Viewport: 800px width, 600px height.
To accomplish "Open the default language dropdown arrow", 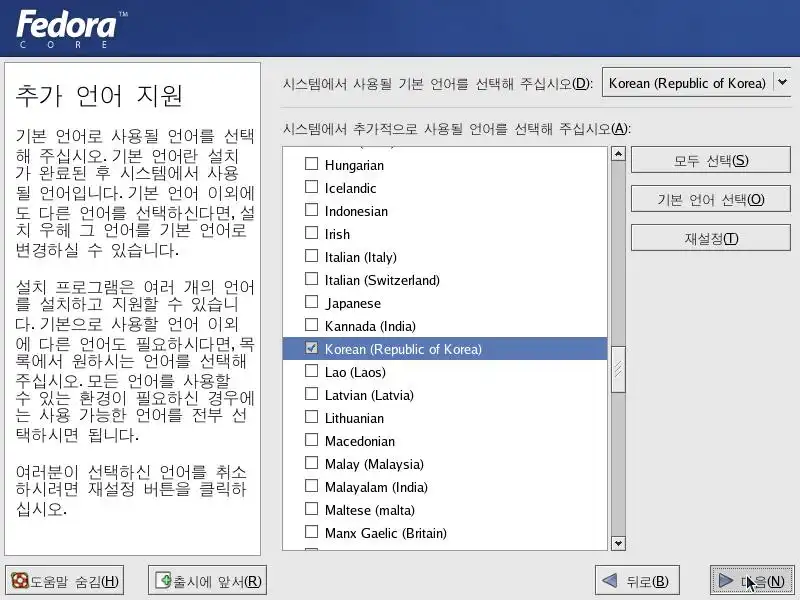I will pos(782,82).
